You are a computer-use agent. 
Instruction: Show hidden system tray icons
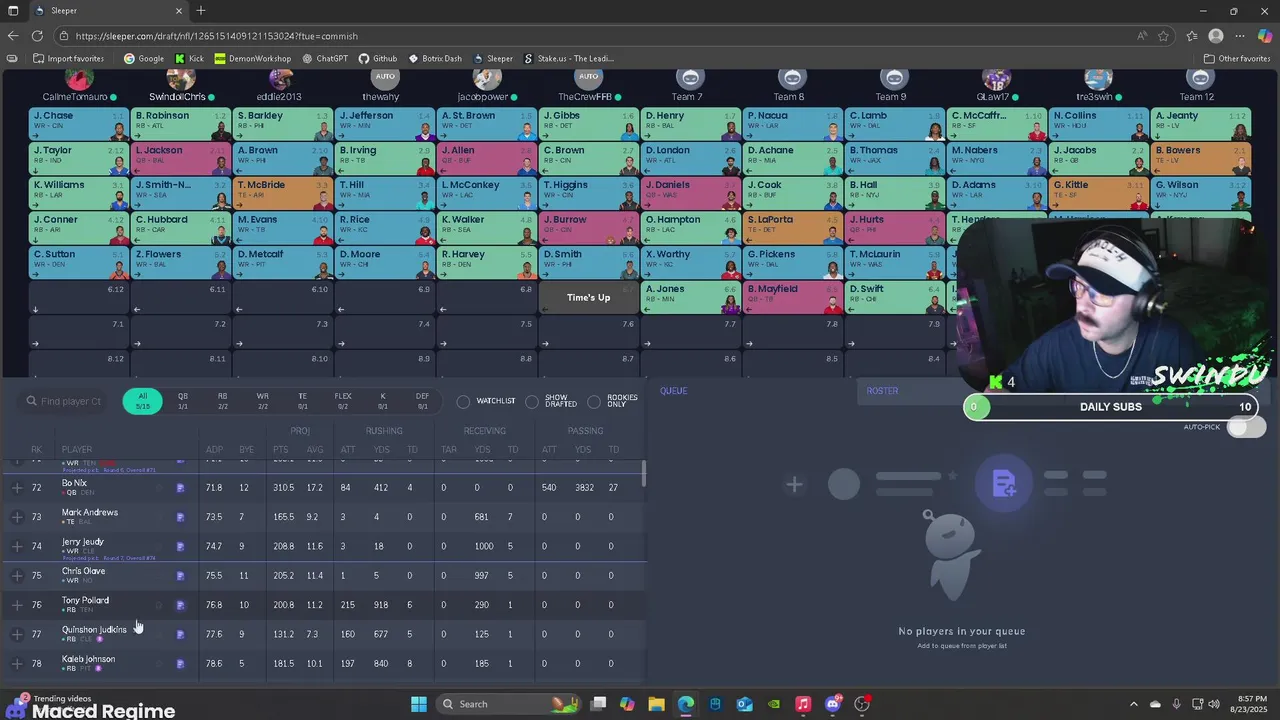pyautogui.click(x=1133, y=704)
